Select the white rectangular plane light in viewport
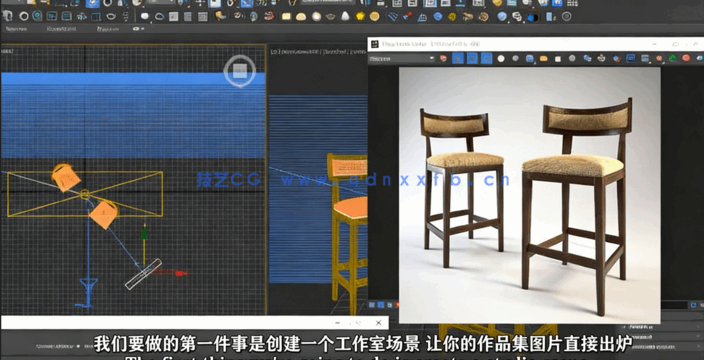The image size is (704, 360). 143,273
